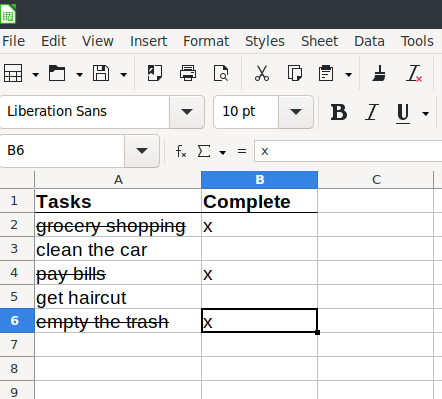Click the Clone Formatting paintbrush icon

coord(379,73)
